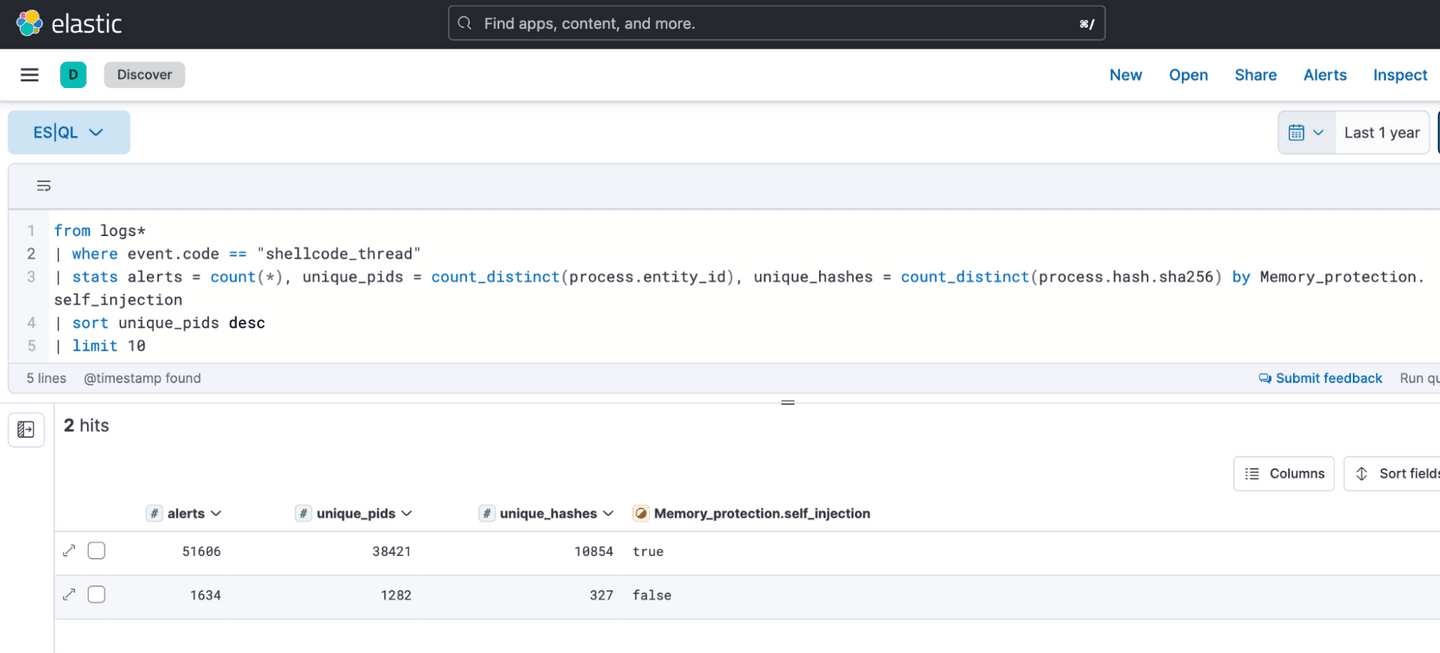Toggle the fields sidebar panel icon
Image resolution: width=1440 pixels, height=653 pixels.
coord(26,429)
